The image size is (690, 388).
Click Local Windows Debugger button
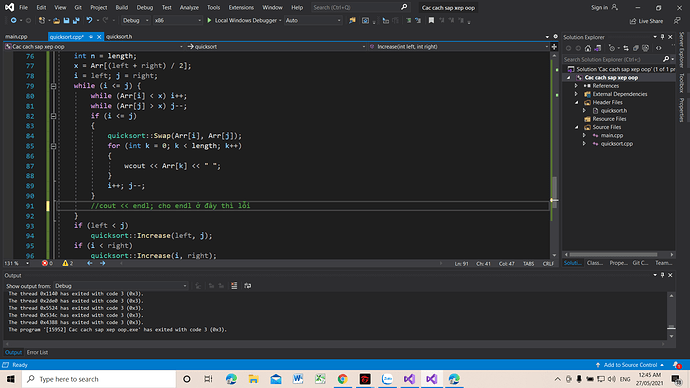coord(245,20)
